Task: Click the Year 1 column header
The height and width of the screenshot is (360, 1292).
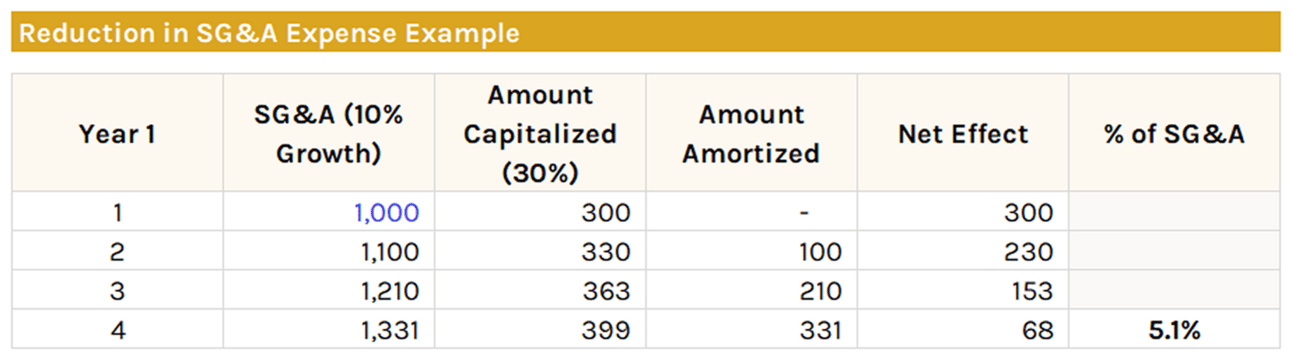Action: pos(117,133)
